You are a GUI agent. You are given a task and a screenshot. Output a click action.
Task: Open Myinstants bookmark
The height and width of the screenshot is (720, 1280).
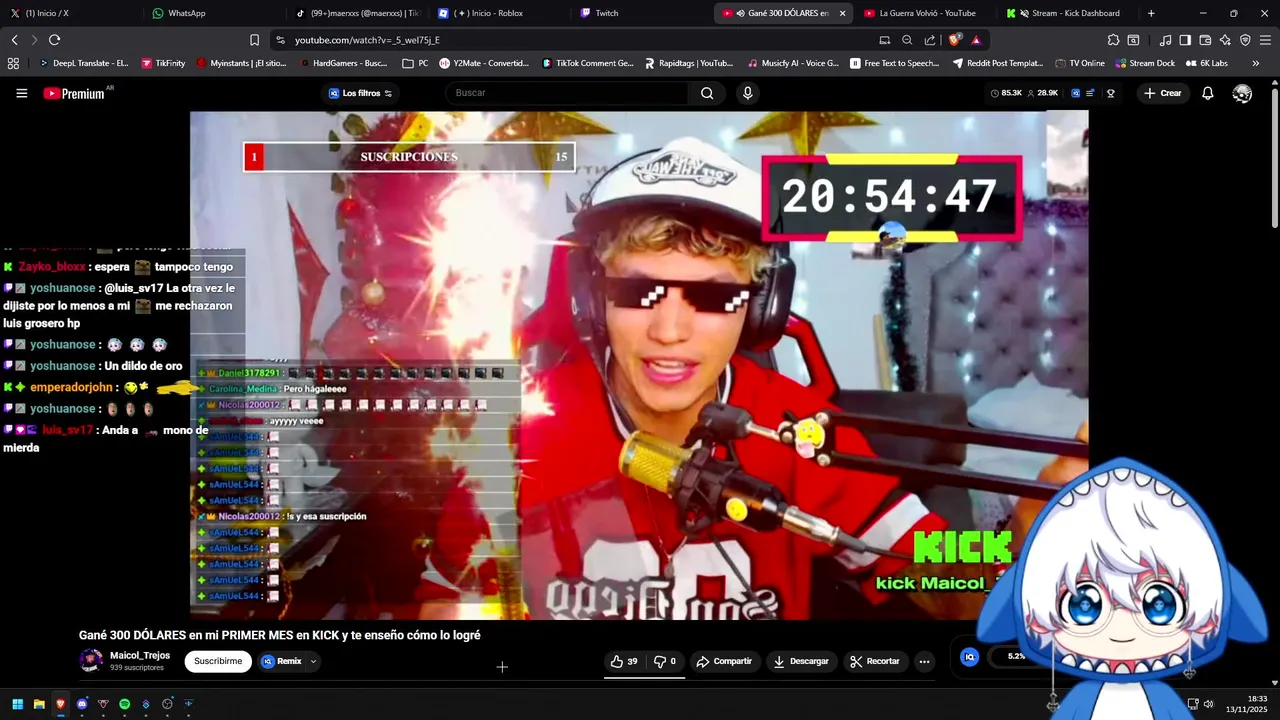241,63
